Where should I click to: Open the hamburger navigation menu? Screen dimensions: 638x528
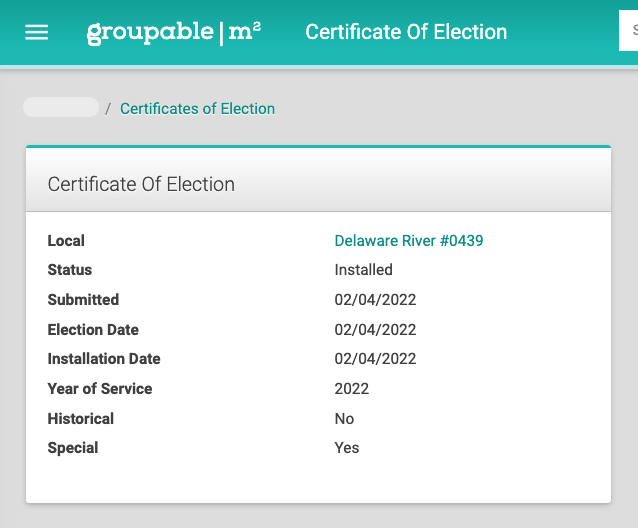(x=37, y=32)
